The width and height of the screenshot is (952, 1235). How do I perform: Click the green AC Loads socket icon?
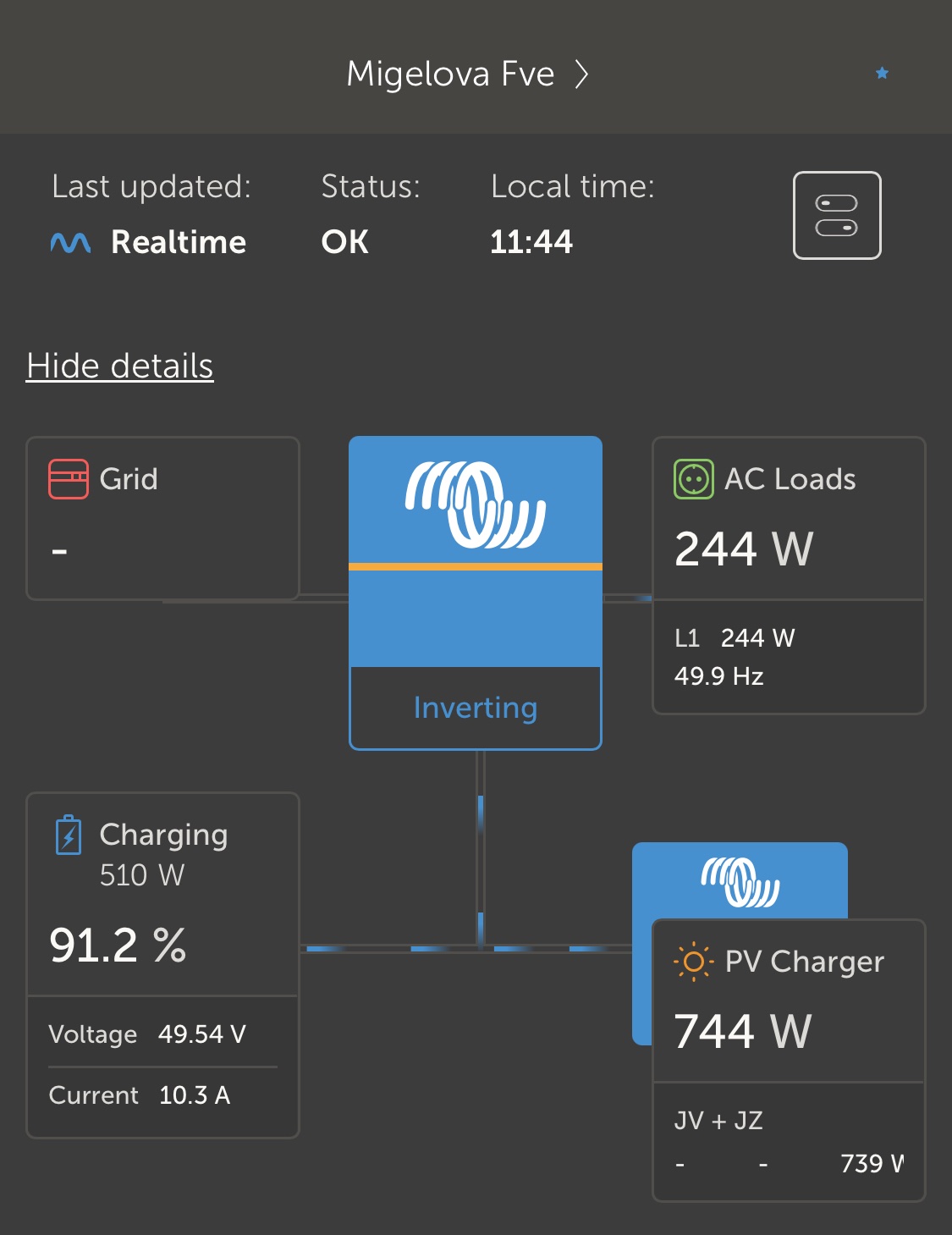(x=693, y=479)
